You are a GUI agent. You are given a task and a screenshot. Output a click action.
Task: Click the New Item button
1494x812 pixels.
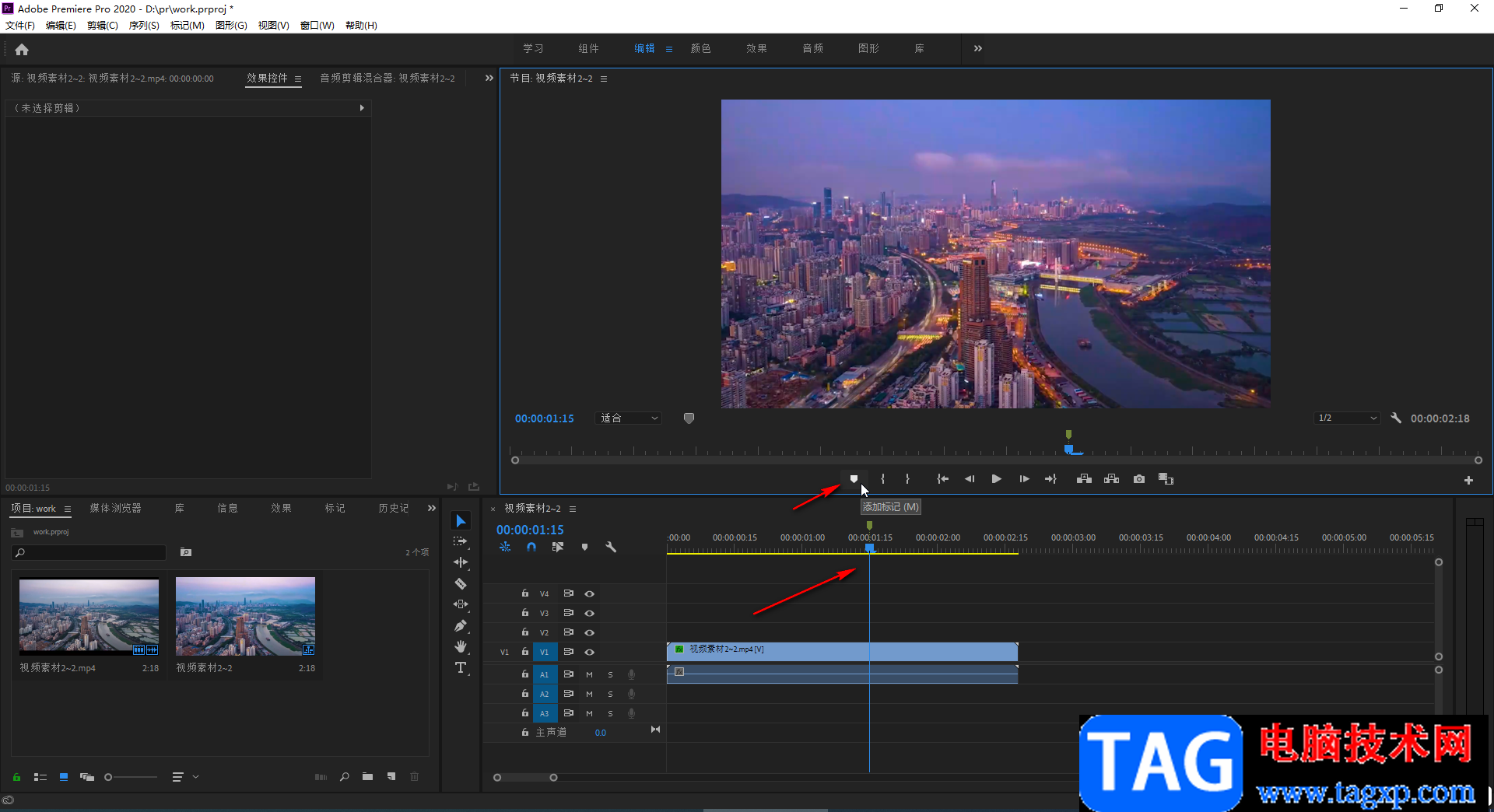coord(391,777)
